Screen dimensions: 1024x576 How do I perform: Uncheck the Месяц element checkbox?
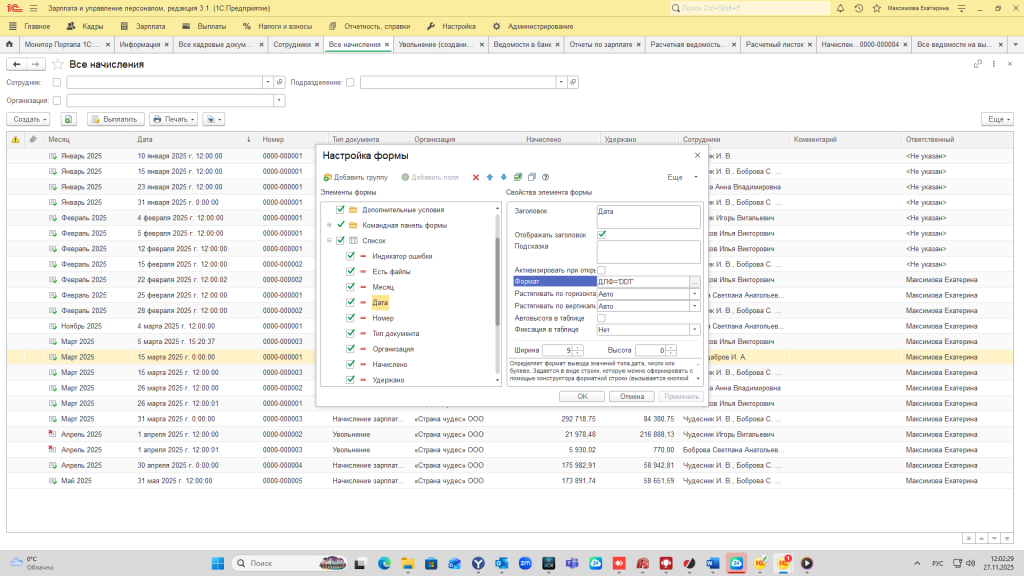(350, 286)
